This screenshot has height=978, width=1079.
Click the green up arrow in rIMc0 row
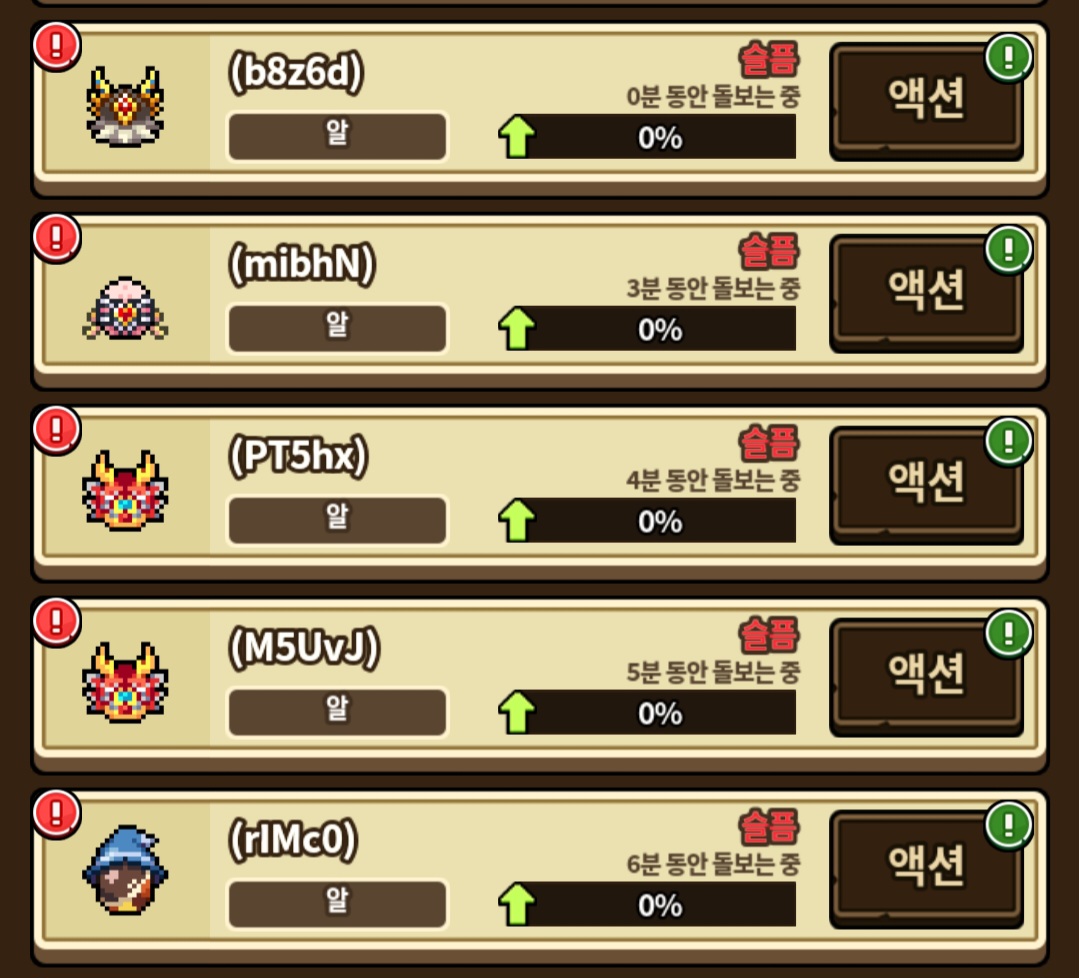(x=517, y=904)
